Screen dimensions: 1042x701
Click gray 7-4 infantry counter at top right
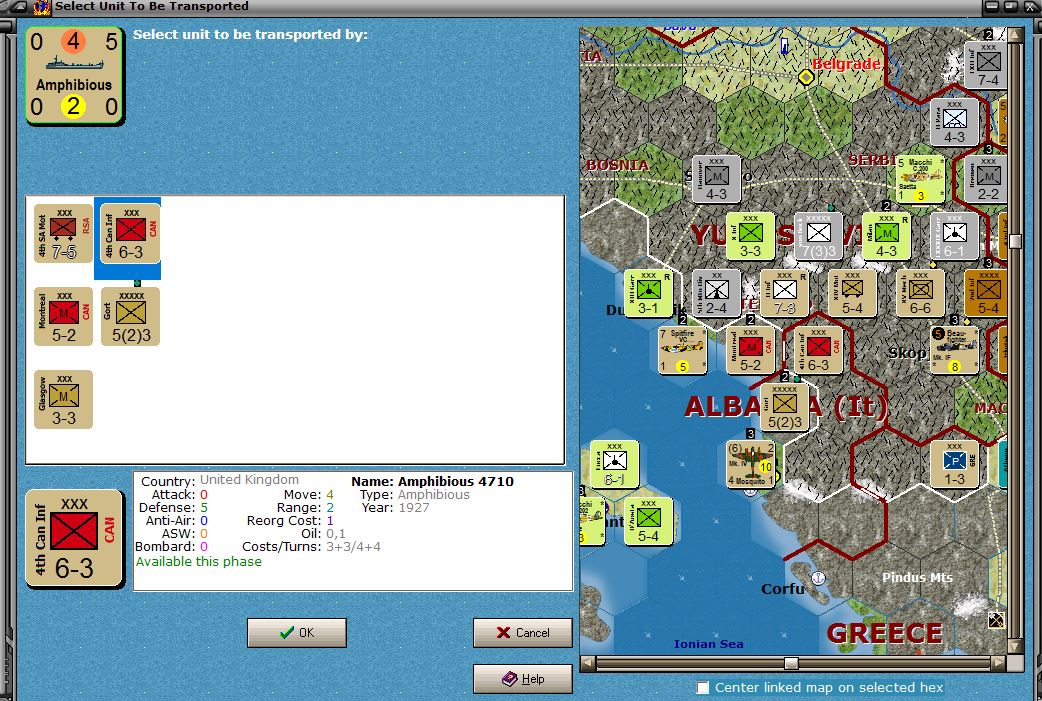[x=986, y=65]
